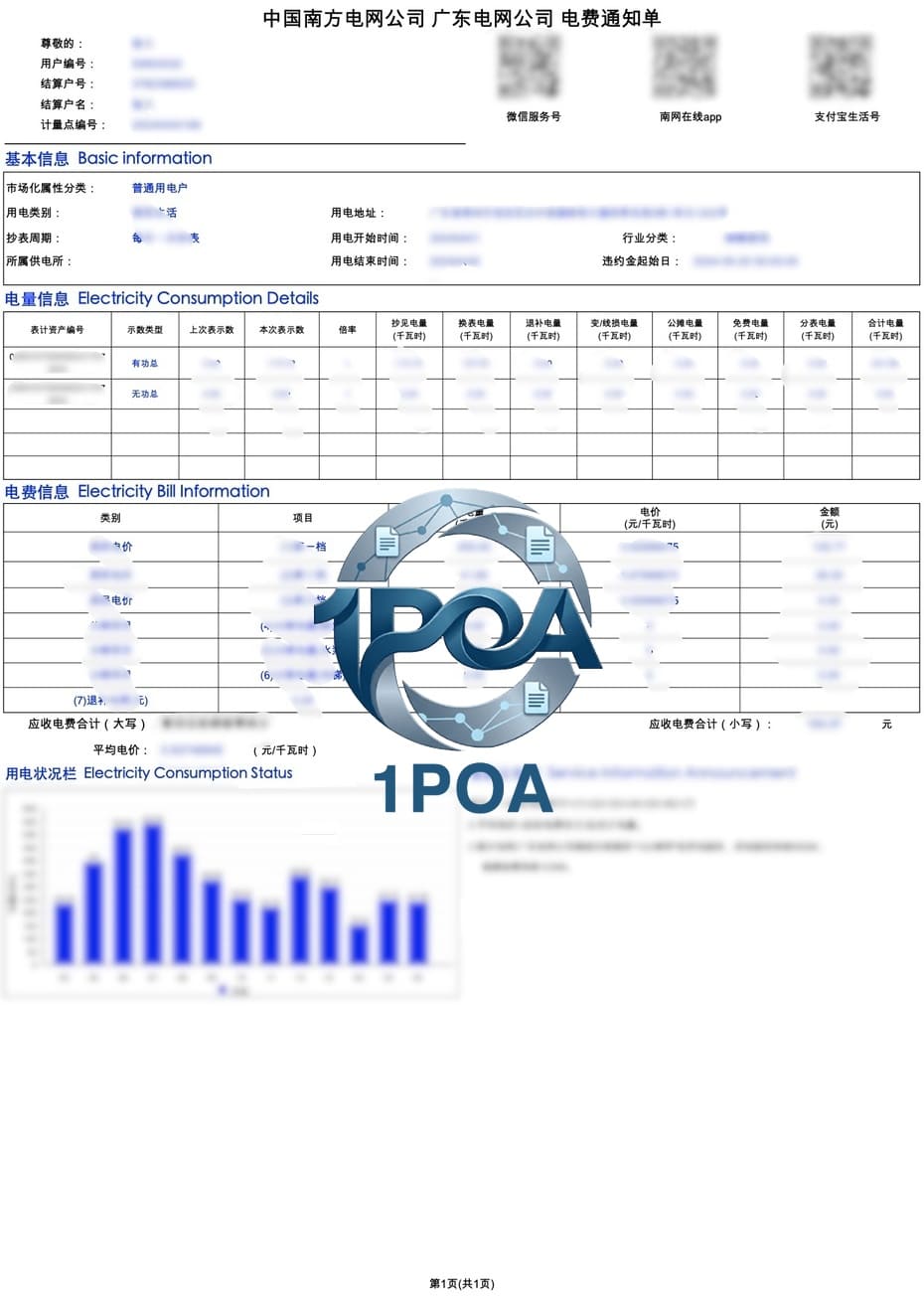Click the 退补电量 column header

coord(543,330)
